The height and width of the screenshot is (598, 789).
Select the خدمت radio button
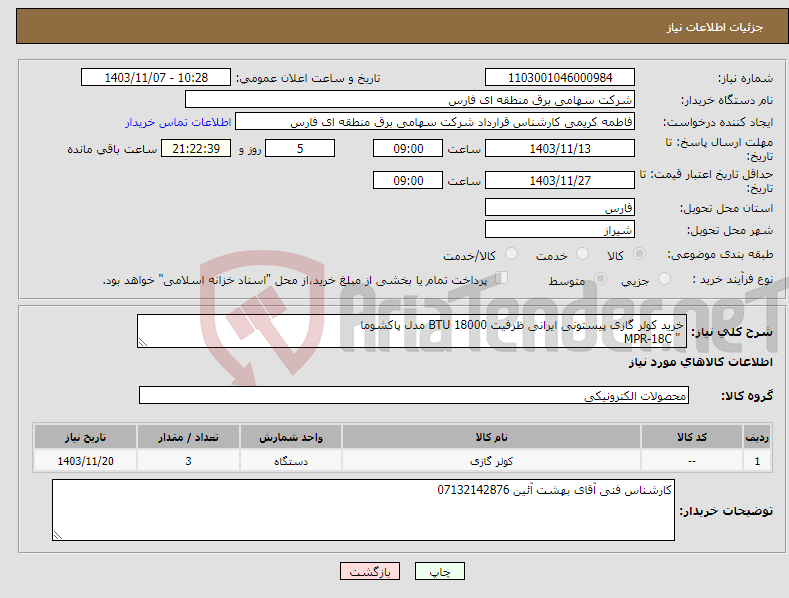[582, 254]
